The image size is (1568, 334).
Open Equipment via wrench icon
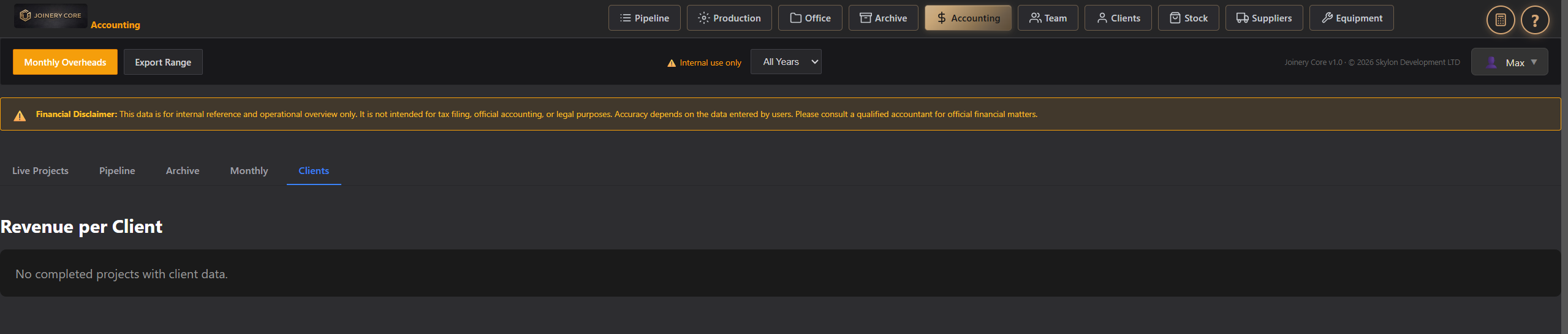pos(1327,18)
